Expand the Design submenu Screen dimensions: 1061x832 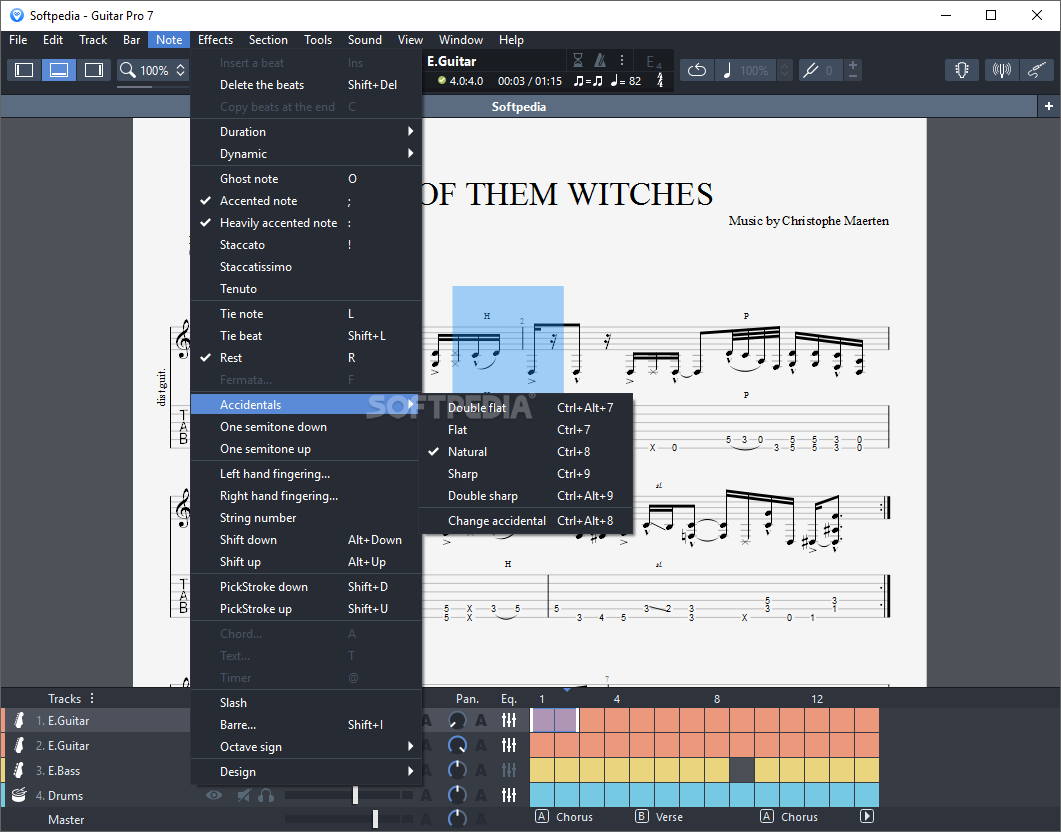click(x=306, y=772)
